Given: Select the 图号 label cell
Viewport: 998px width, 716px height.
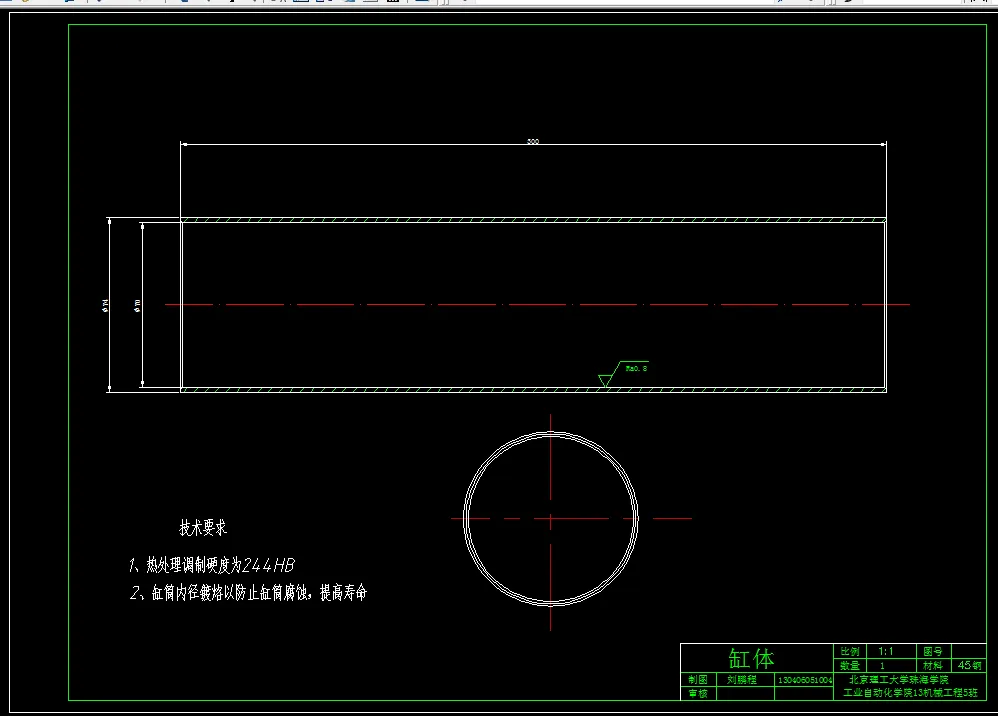Looking at the screenshot, I should tap(933, 651).
